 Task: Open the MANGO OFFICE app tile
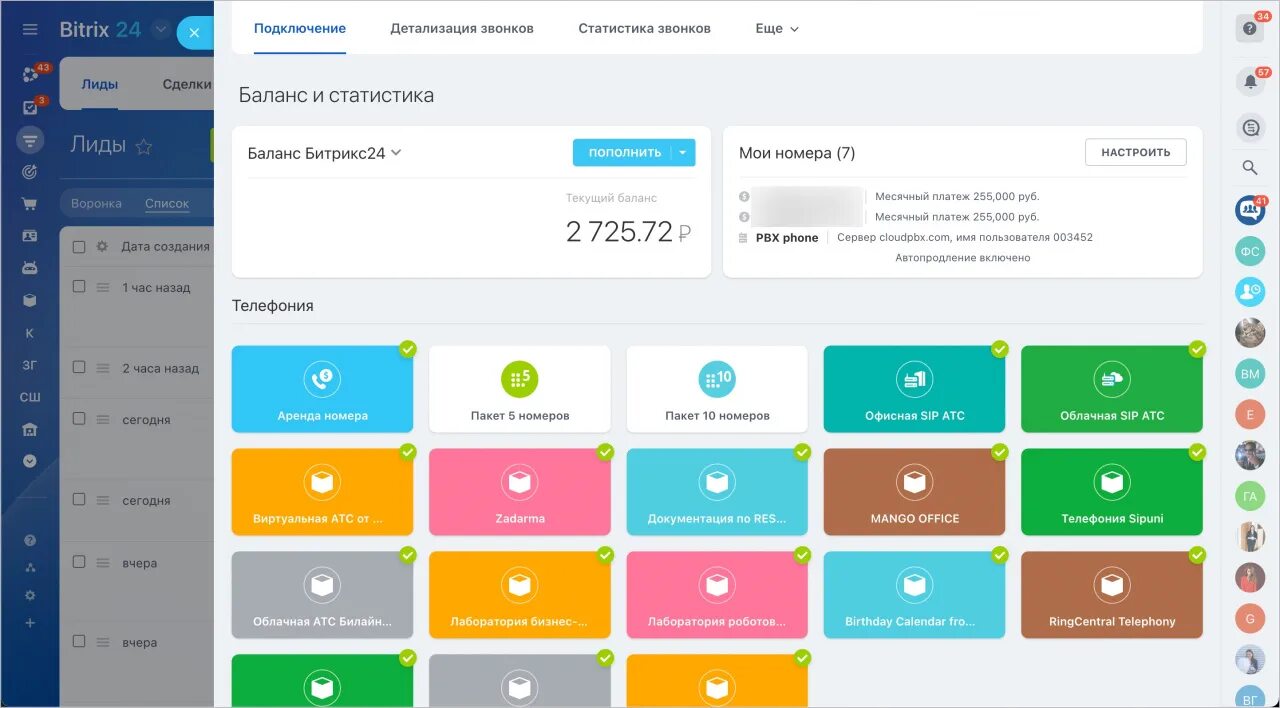click(914, 492)
